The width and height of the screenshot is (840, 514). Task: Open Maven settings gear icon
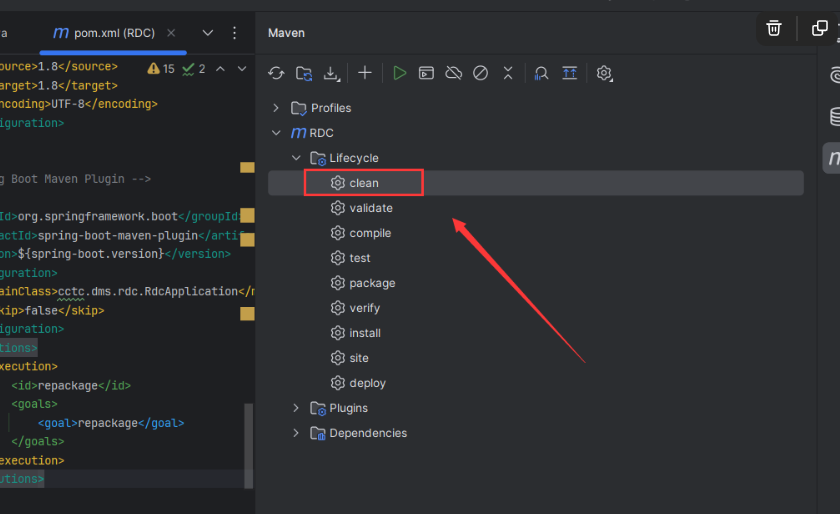click(x=604, y=73)
